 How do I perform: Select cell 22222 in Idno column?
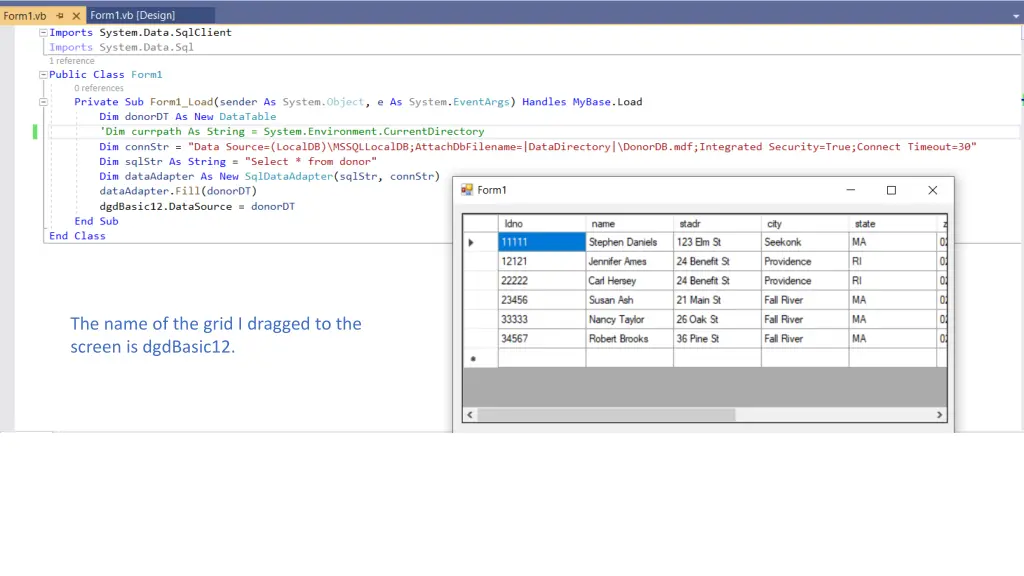pyautogui.click(x=542, y=281)
